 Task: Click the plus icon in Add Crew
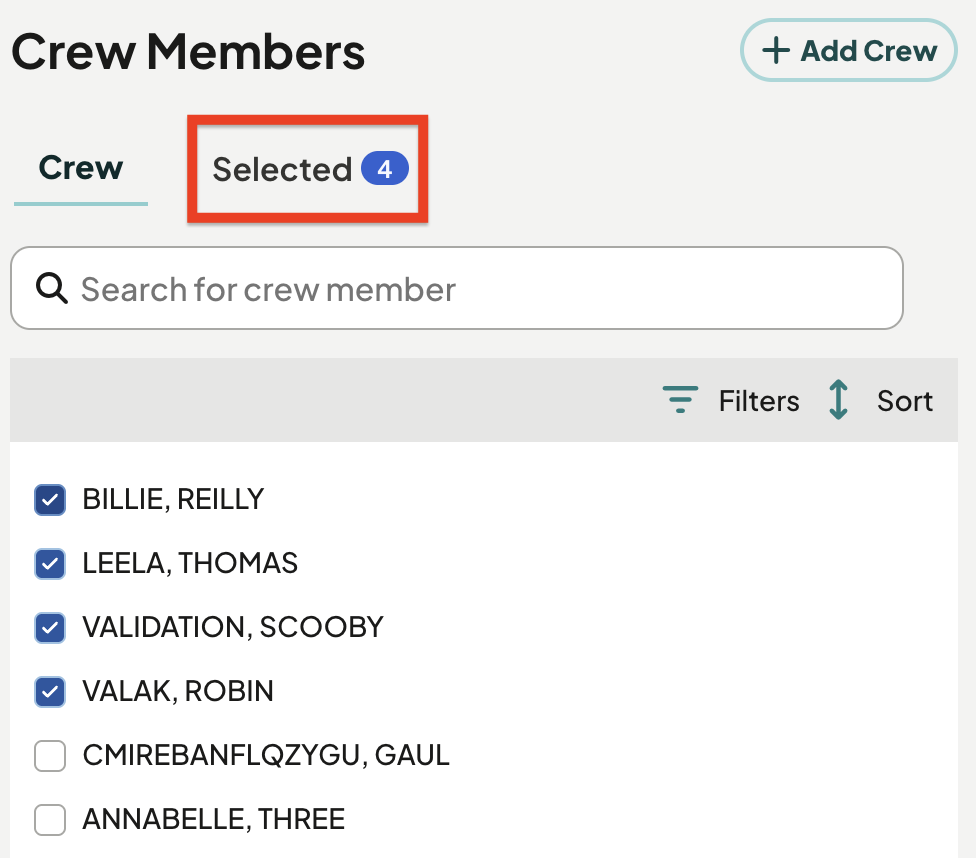click(776, 50)
